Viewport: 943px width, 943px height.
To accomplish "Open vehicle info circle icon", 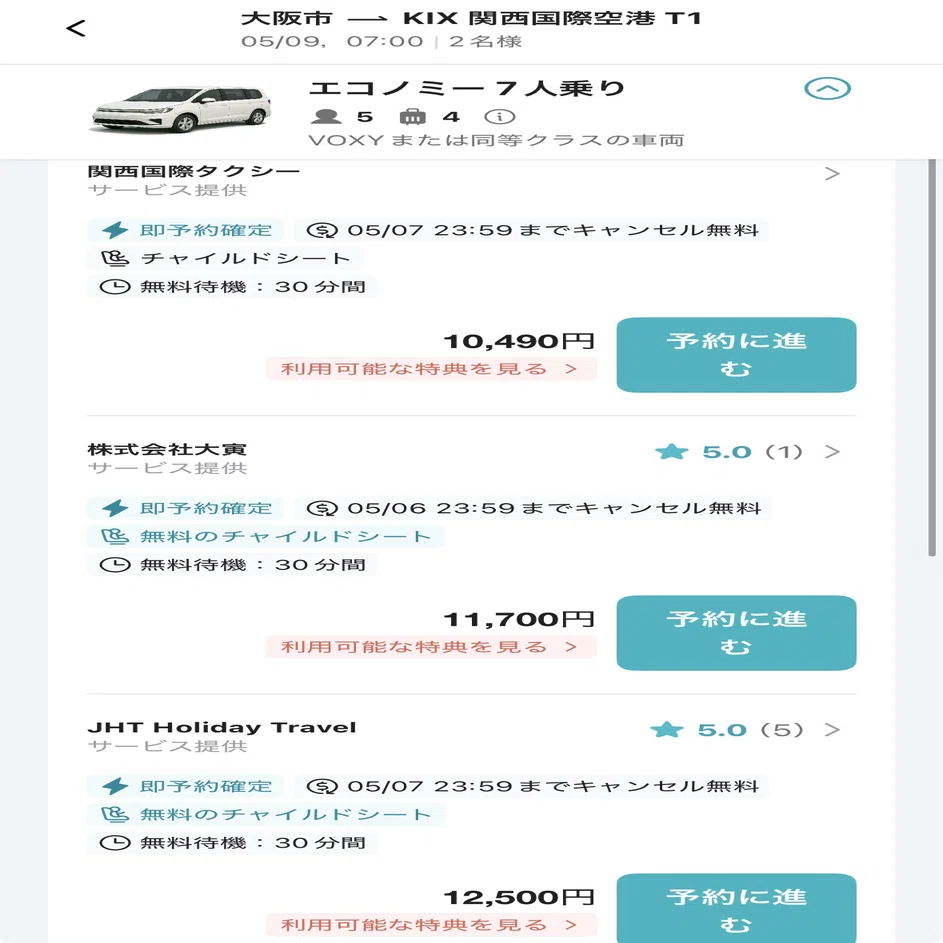I will 499,117.
